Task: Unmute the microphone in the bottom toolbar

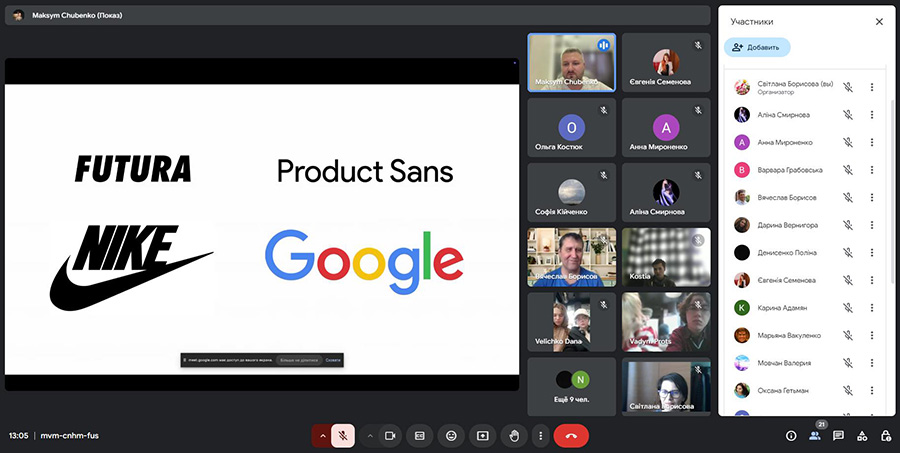Action: (343, 436)
